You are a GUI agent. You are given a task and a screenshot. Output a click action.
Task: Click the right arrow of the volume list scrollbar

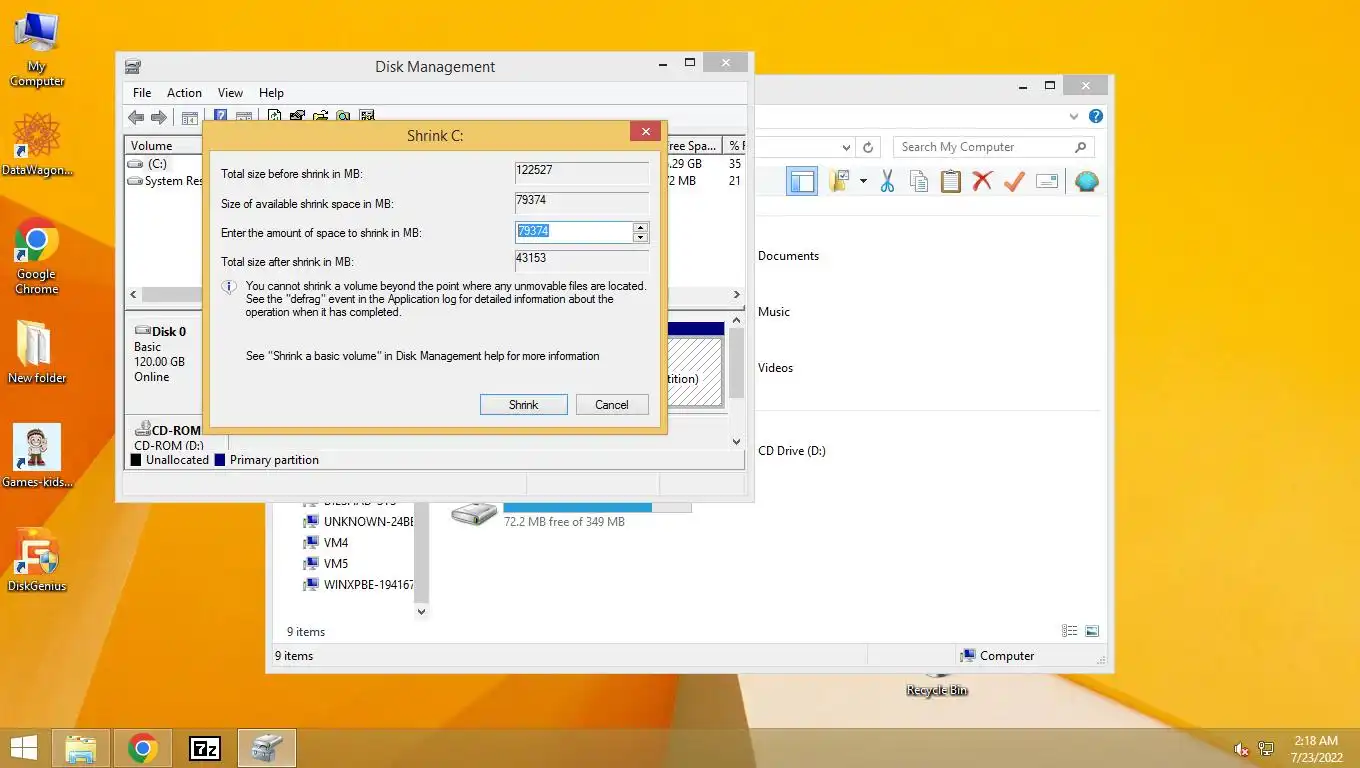click(737, 295)
